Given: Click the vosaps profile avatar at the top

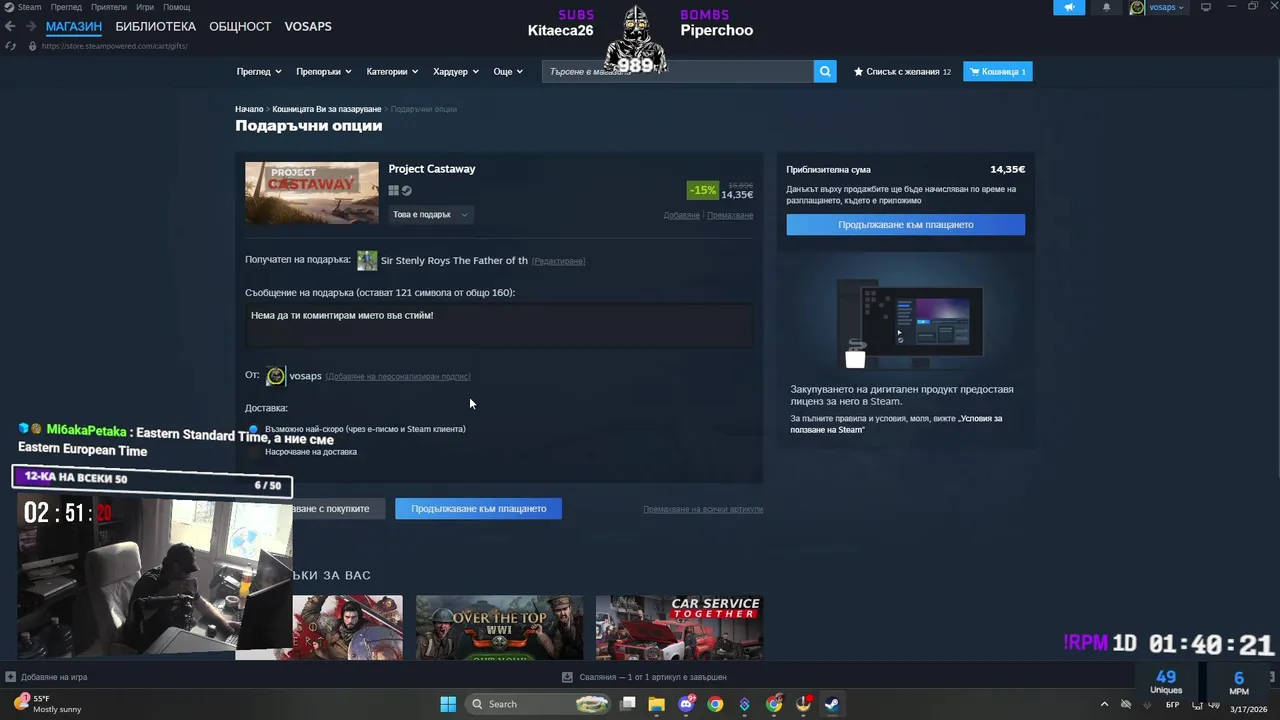Looking at the screenshot, I should coord(1137,7).
